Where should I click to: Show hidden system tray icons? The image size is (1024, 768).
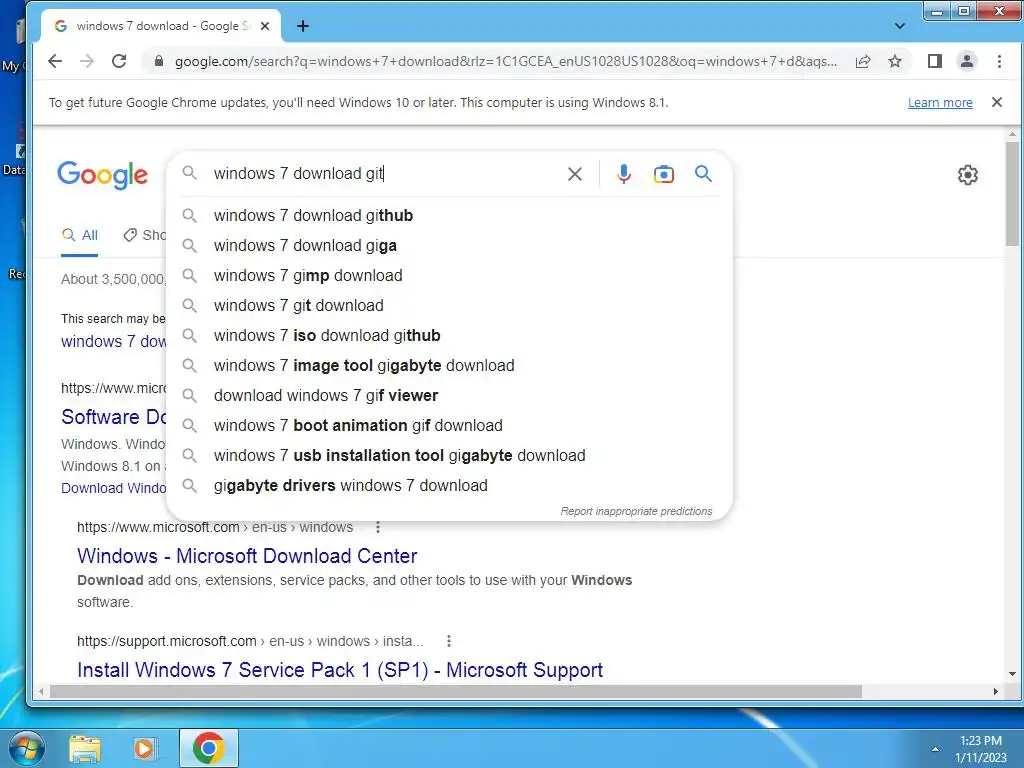935,749
